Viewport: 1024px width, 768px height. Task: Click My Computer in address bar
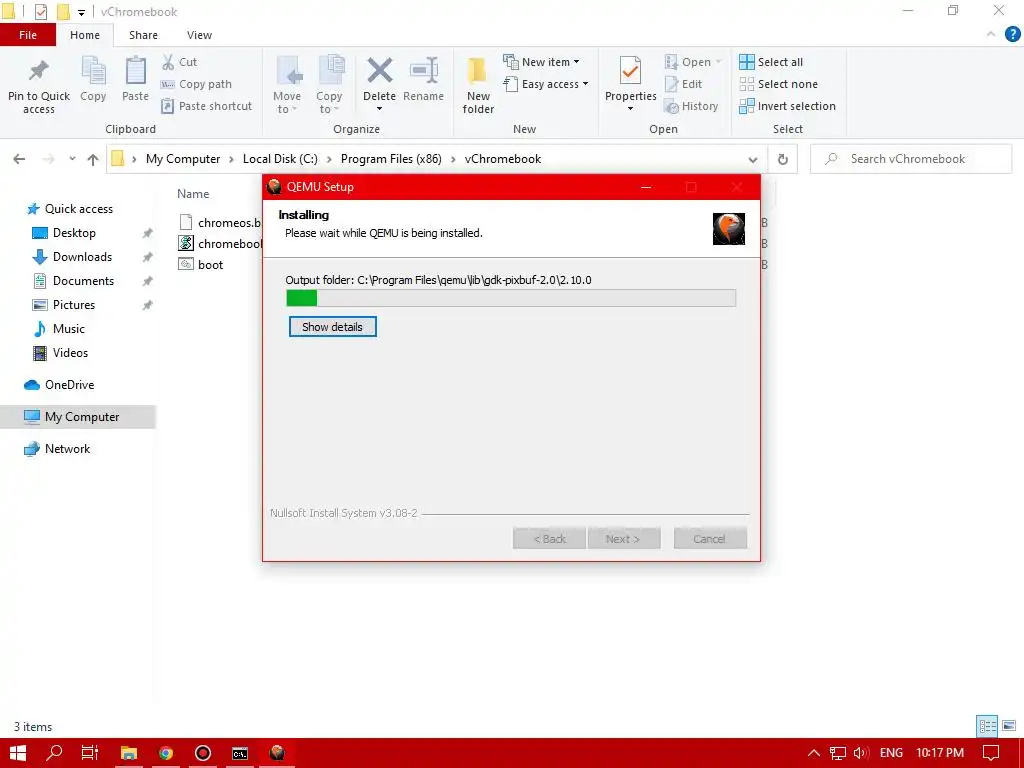click(183, 159)
